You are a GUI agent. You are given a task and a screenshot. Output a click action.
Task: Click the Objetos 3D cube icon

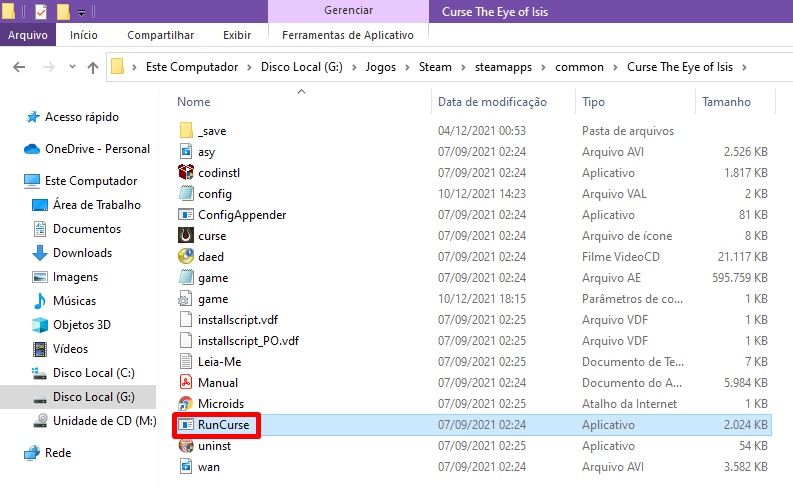point(39,325)
